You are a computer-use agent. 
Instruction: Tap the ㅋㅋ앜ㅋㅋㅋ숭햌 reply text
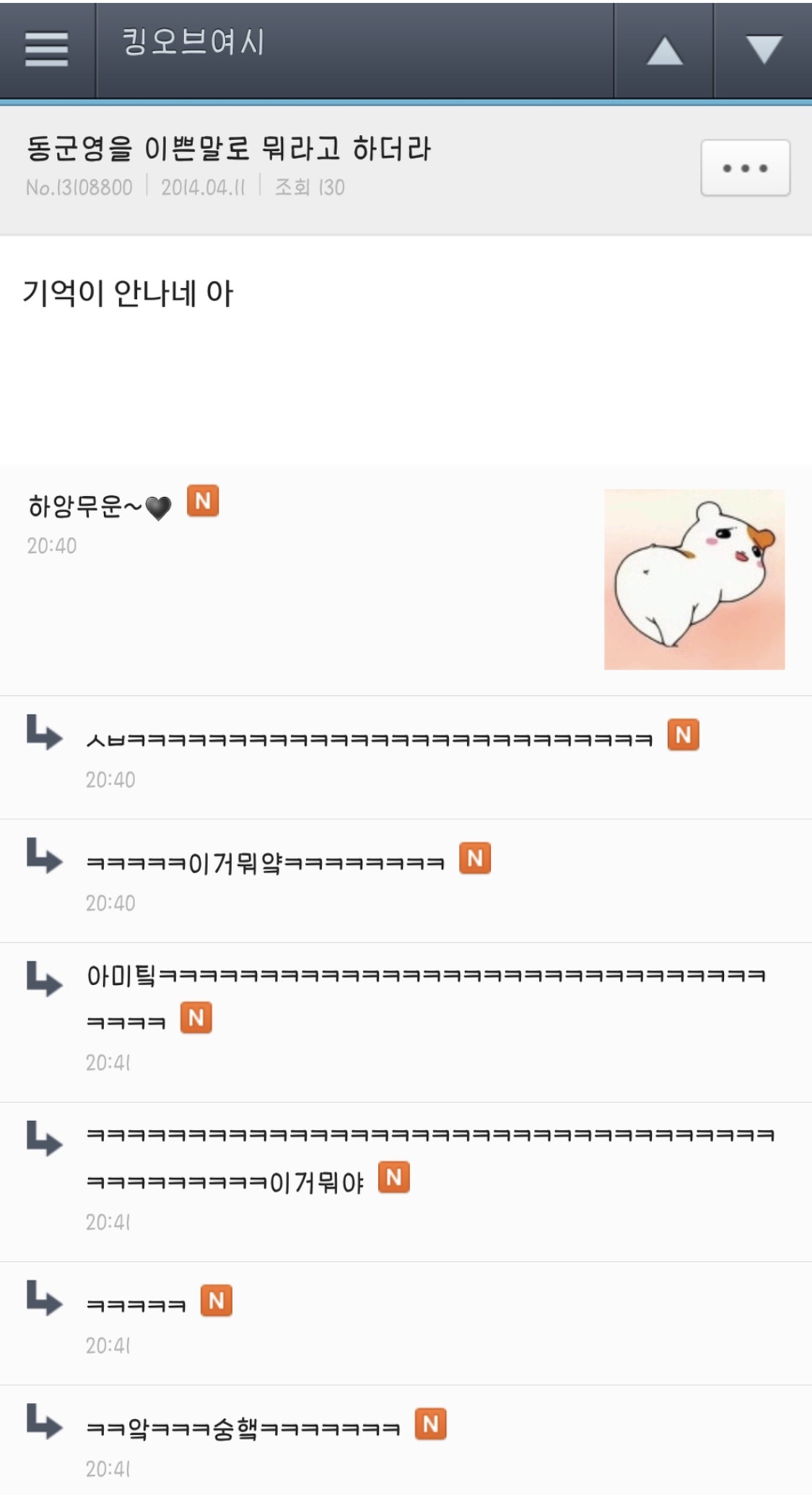[243, 1428]
